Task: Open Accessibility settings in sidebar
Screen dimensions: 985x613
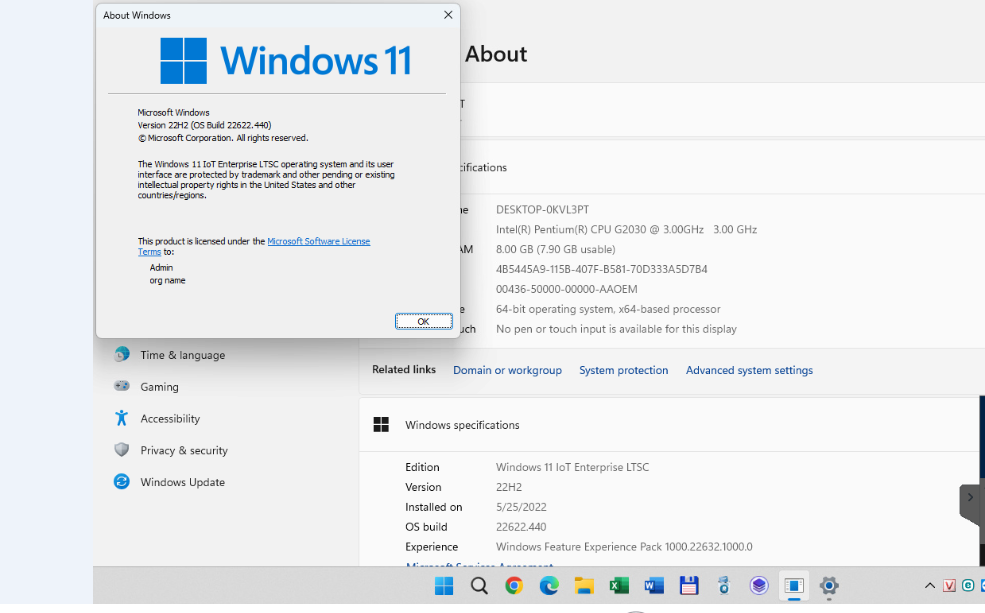Action: pyautogui.click(x=170, y=419)
